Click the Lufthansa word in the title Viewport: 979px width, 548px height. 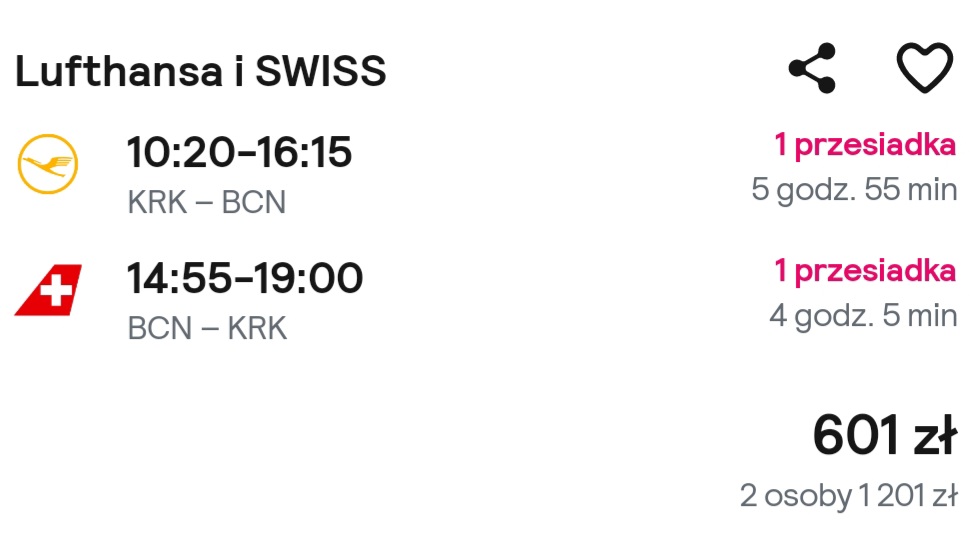[119, 71]
